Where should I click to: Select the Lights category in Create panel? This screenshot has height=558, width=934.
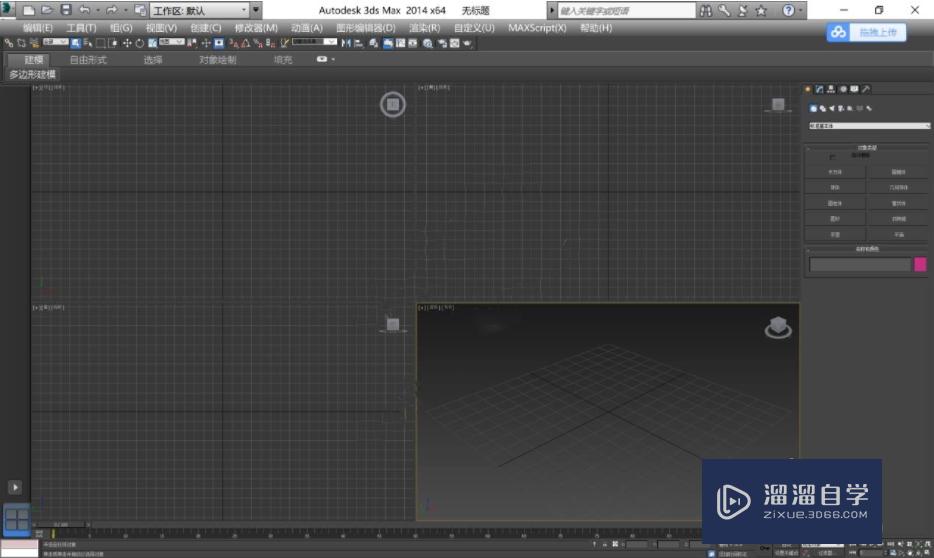(832, 108)
